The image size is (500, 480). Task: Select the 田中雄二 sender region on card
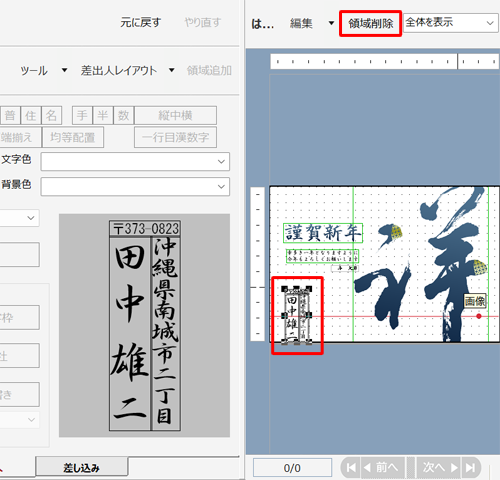tap(297, 315)
